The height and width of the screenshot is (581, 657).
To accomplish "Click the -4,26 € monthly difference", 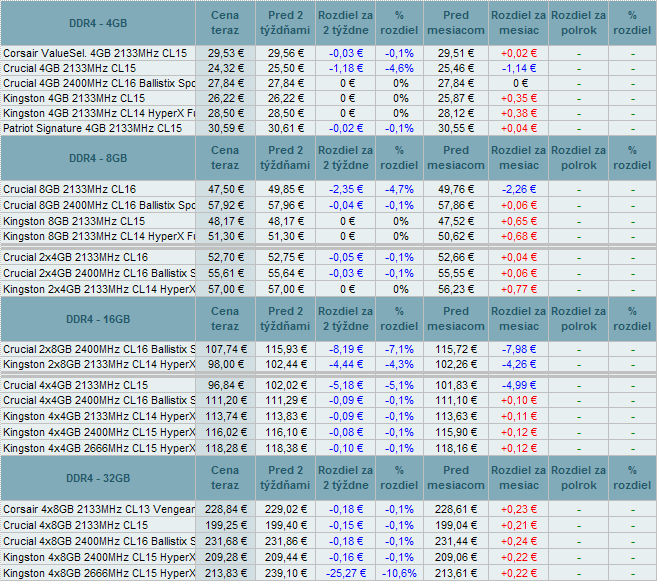I will pos(519,364).
